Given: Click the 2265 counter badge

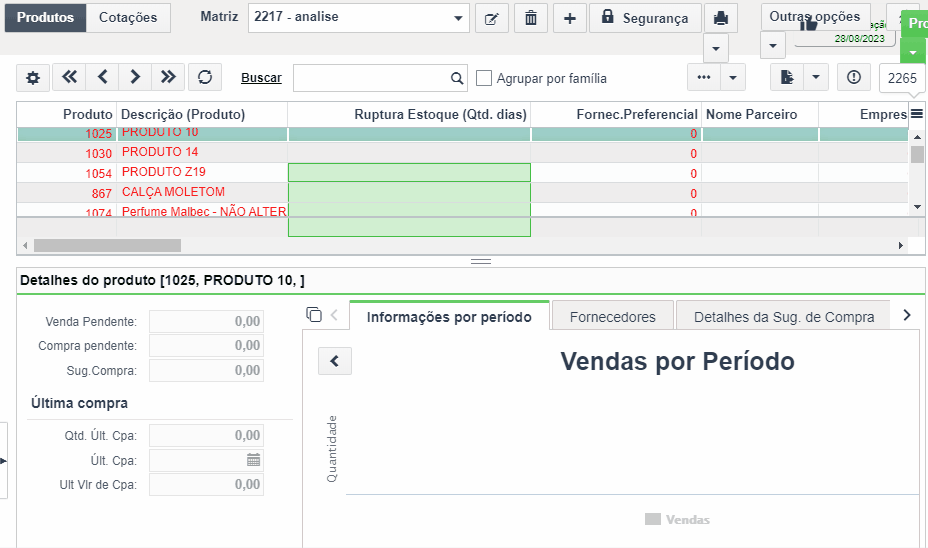Looking at the screenshot, I should [x=902, y=78].
